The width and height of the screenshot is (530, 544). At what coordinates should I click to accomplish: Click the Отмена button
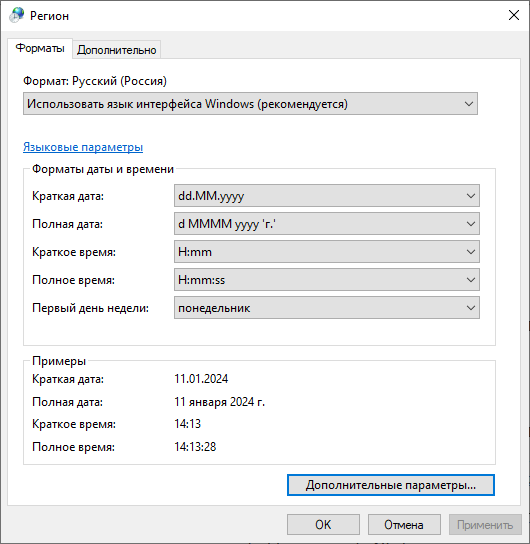(404, 525)
